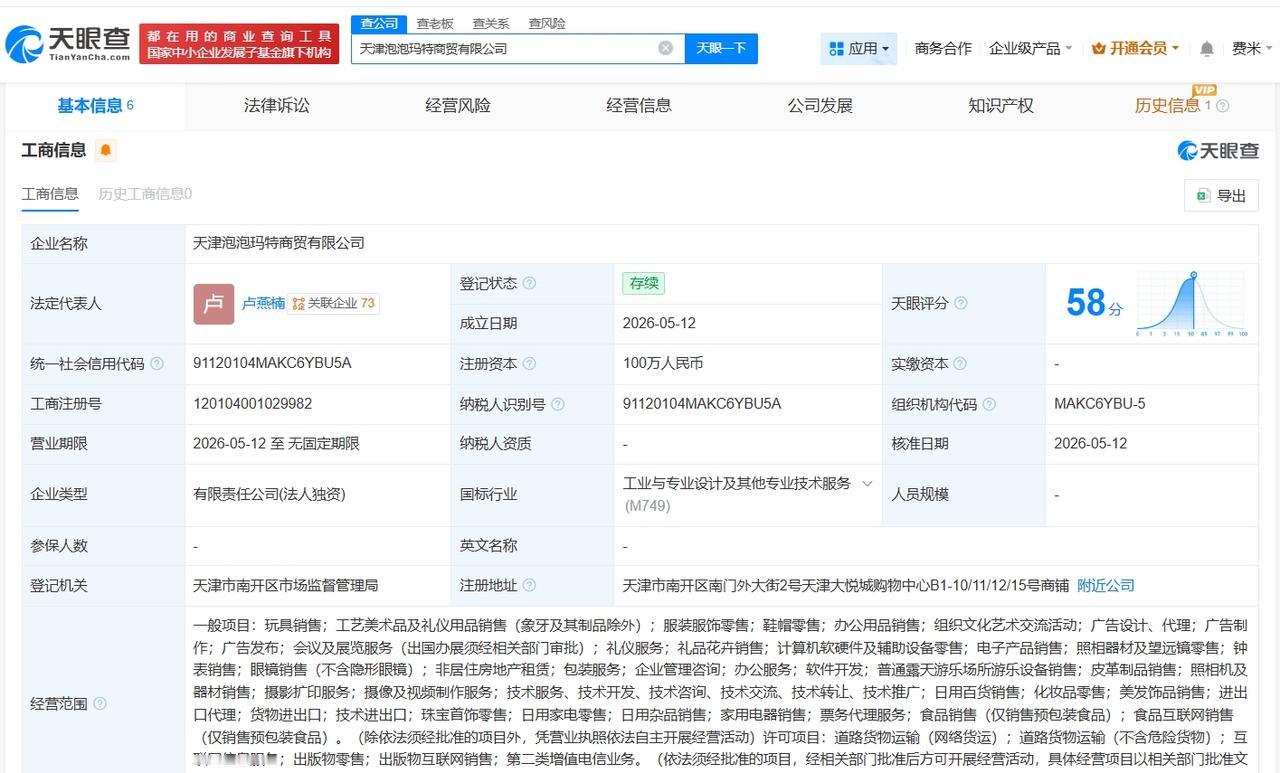The width and height of the screenshot is (1280, 773).
Task: Select the 公司发展 tab
Action: pos(820,105)
